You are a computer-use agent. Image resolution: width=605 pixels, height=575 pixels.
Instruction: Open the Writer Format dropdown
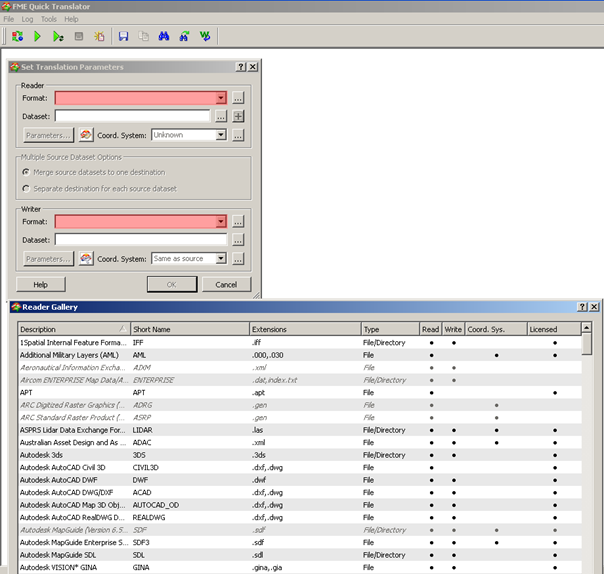point(221,222)
